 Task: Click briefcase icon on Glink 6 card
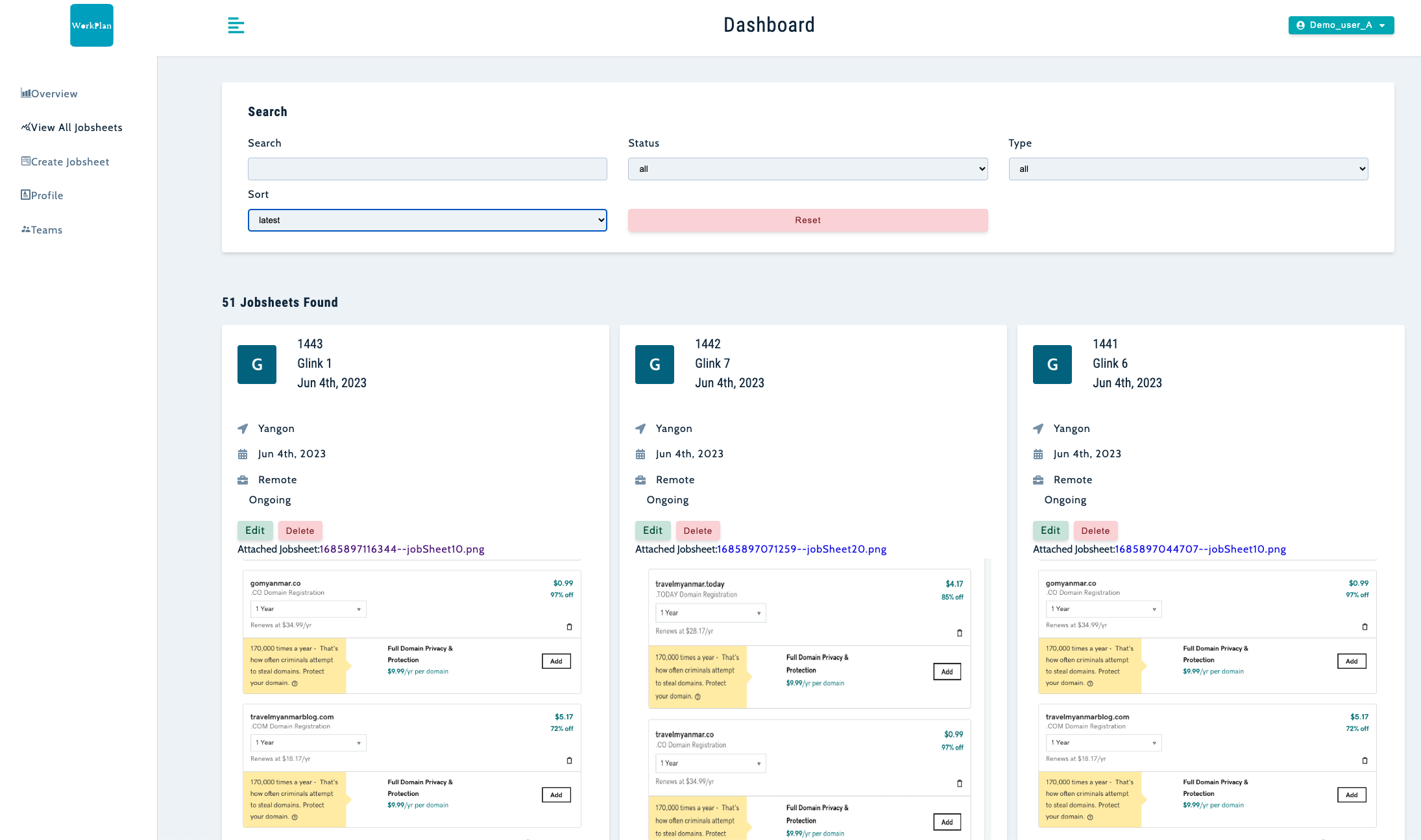point(1038,480)
